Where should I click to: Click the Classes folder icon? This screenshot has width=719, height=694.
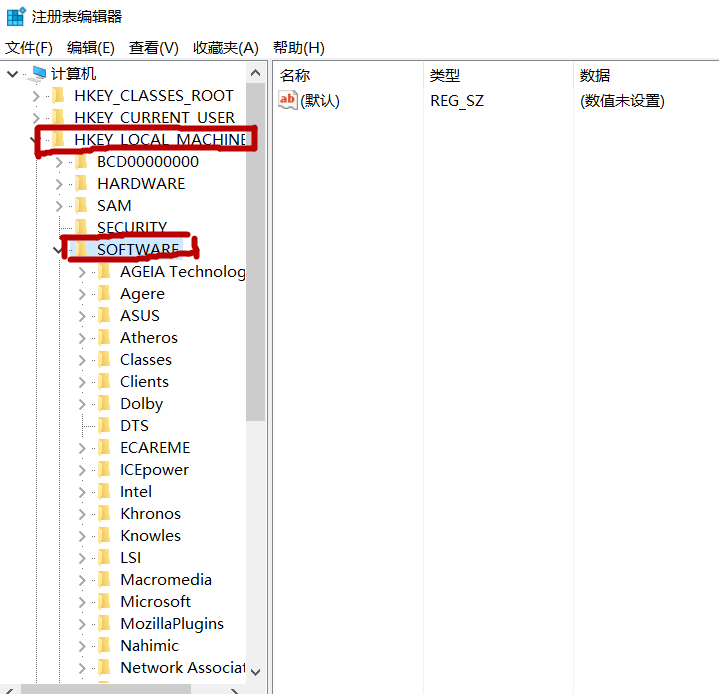(105, 360)
